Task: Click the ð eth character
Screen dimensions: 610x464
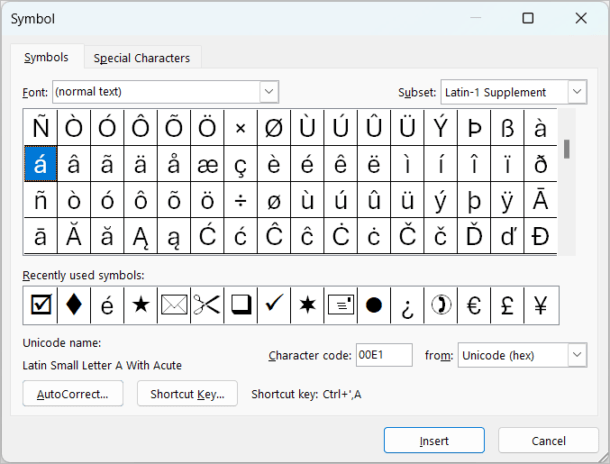Action: 541,164
